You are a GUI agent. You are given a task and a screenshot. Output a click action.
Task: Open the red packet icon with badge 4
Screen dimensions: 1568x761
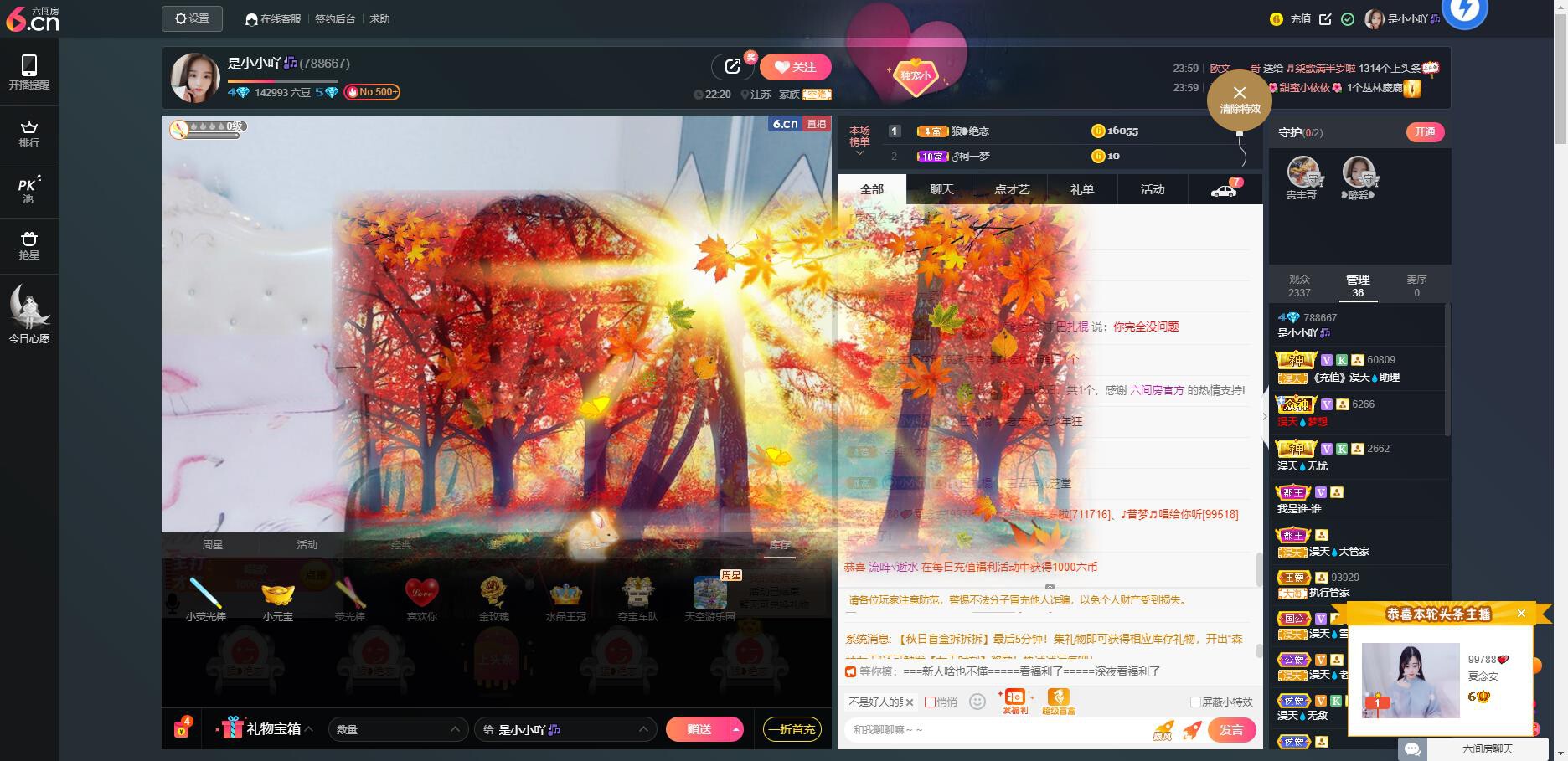pos(182,728)
